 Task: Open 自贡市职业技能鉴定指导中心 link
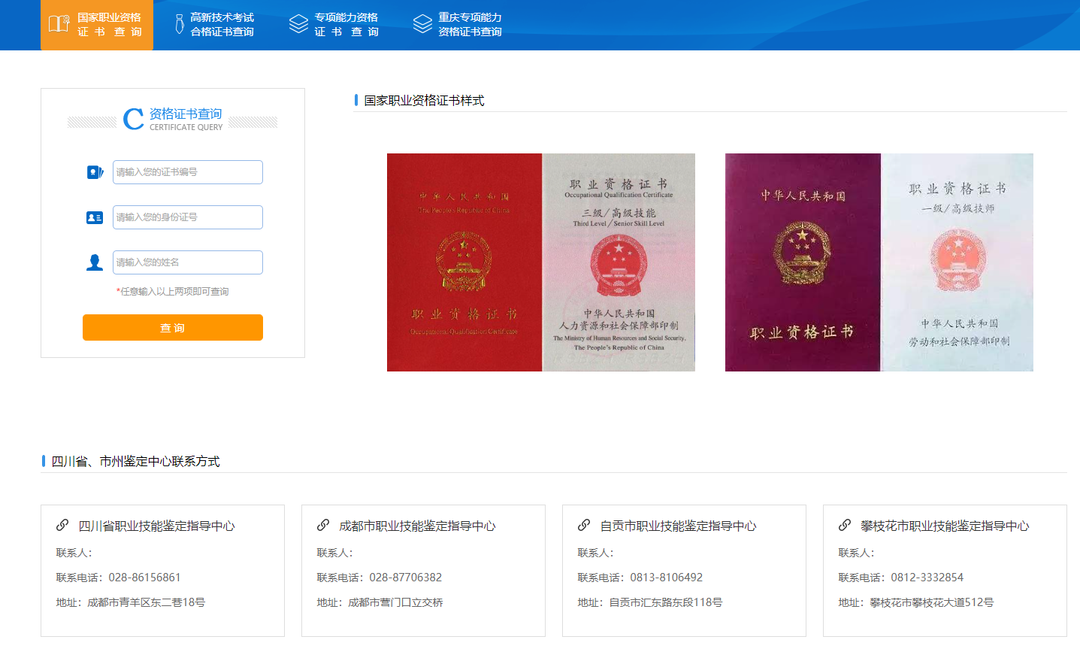tap(678, 526)
